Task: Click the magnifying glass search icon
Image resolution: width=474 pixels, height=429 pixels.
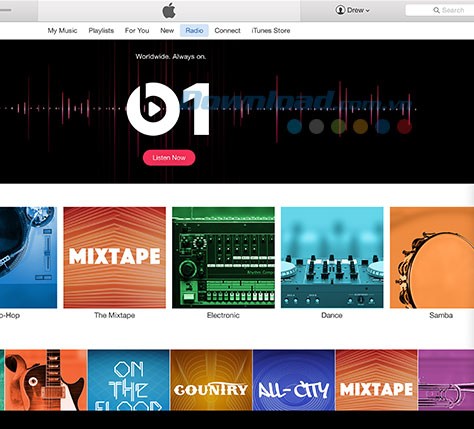Action: tap(436, 10)
